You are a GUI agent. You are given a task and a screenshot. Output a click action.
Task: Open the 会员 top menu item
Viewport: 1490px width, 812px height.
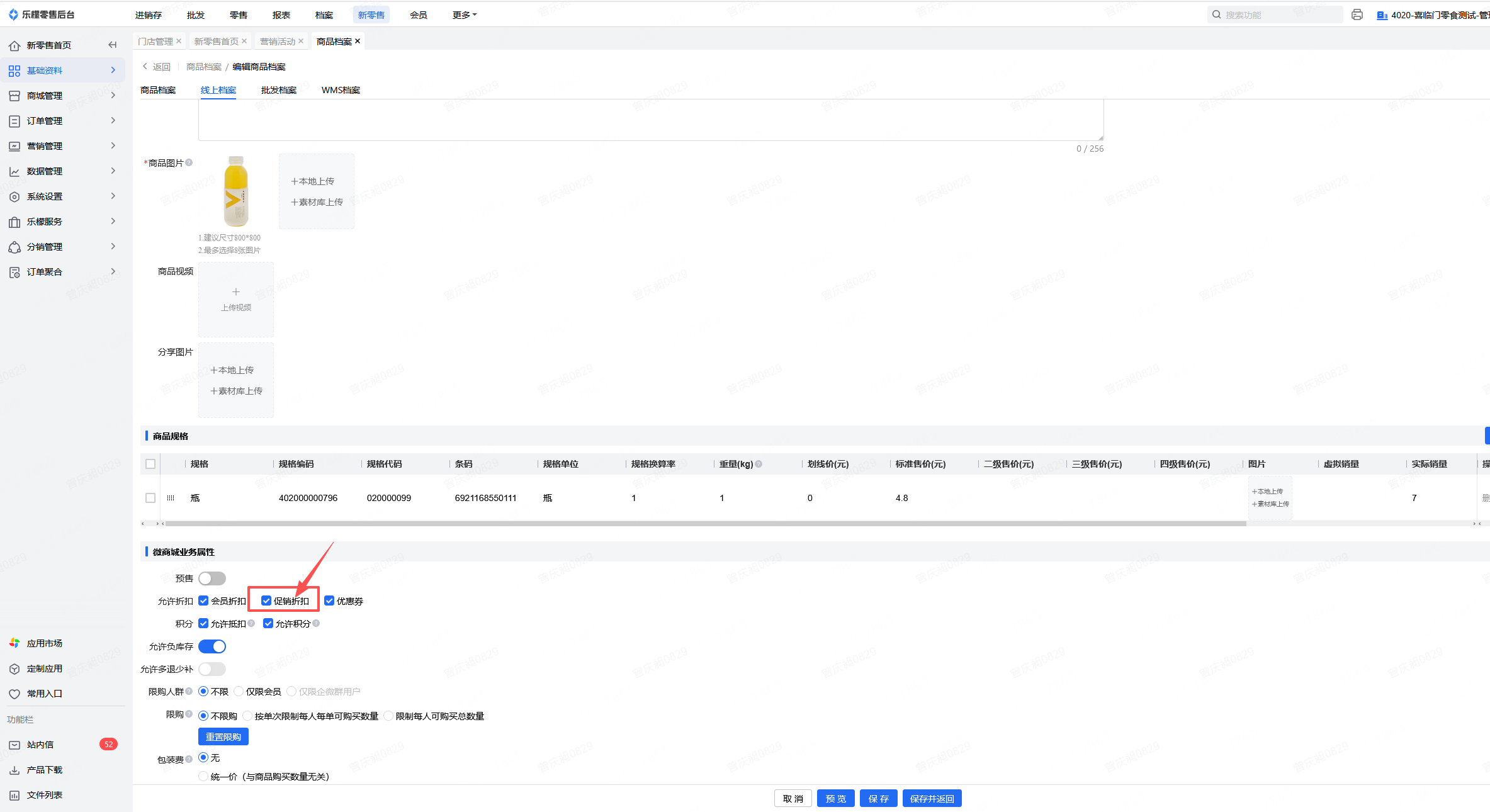(x=418, y=14)
